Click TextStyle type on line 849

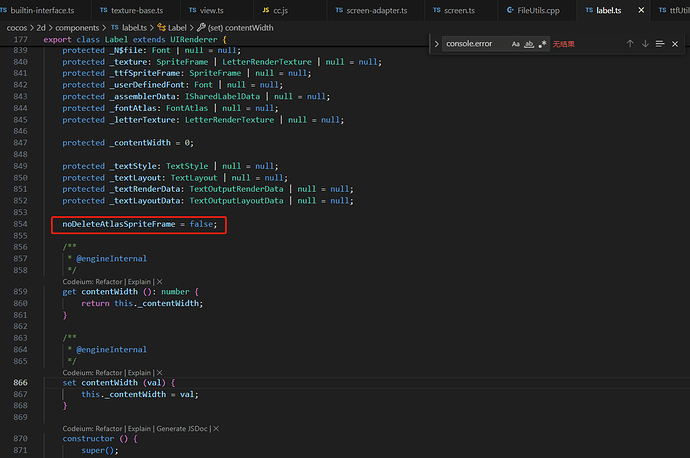(187, 166)
